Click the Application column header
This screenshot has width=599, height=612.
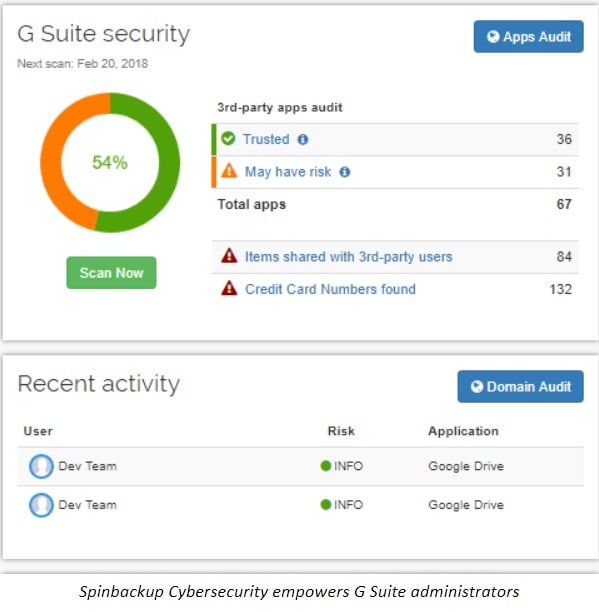tap(463, 431)
